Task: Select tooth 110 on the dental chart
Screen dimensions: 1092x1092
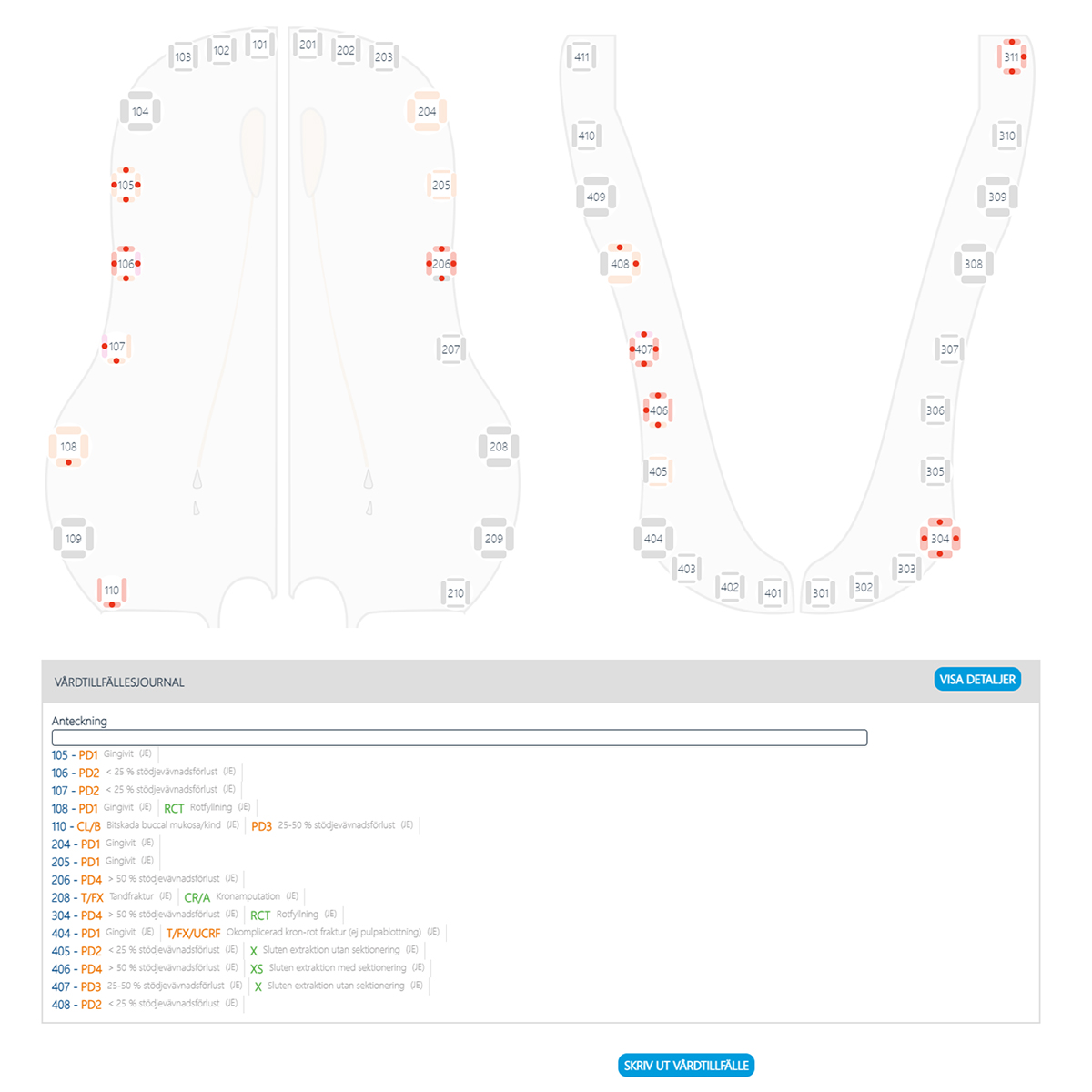Action: [x=112, y=591]
